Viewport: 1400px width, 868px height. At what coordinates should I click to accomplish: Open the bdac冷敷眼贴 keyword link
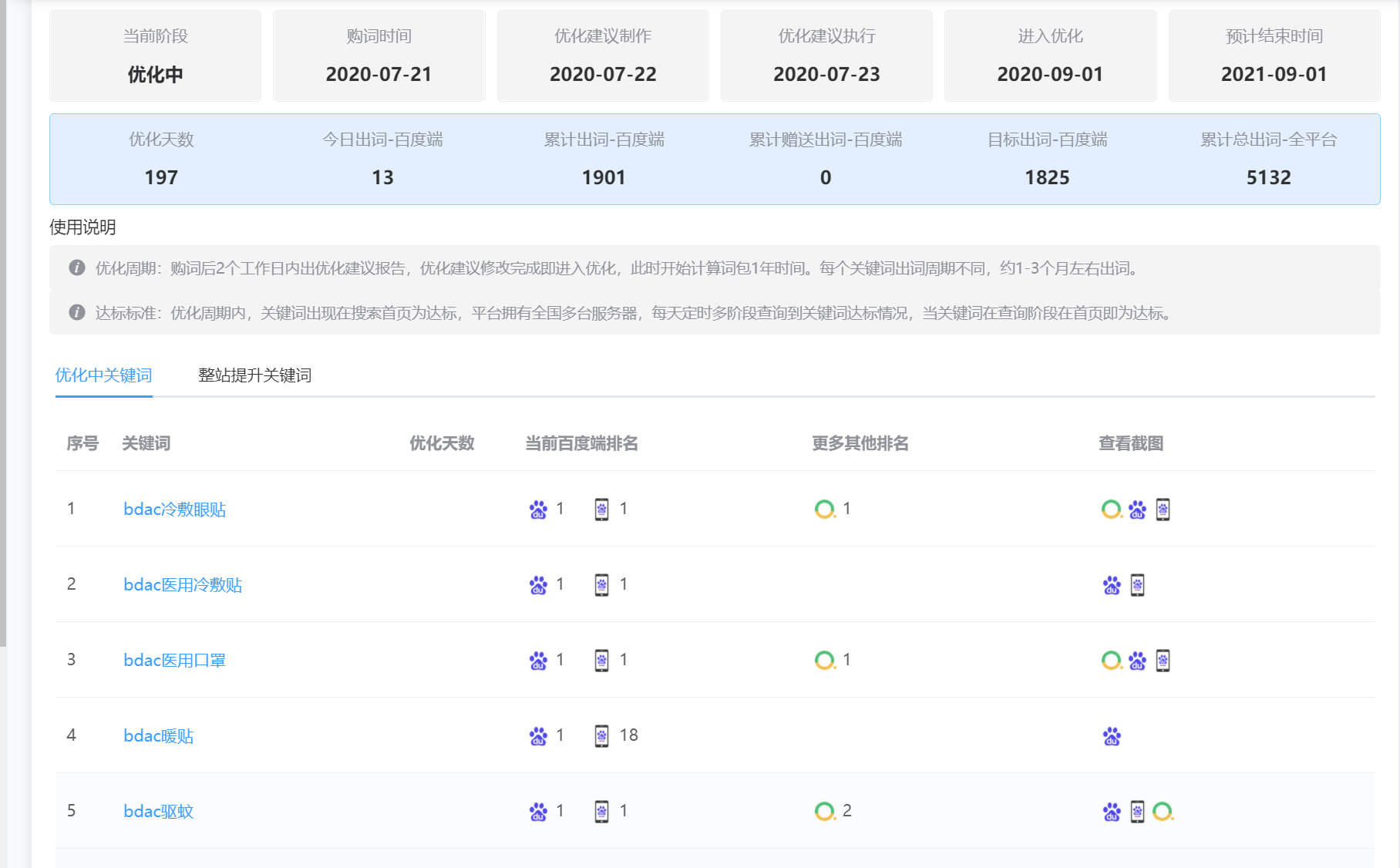click(175, 510)
